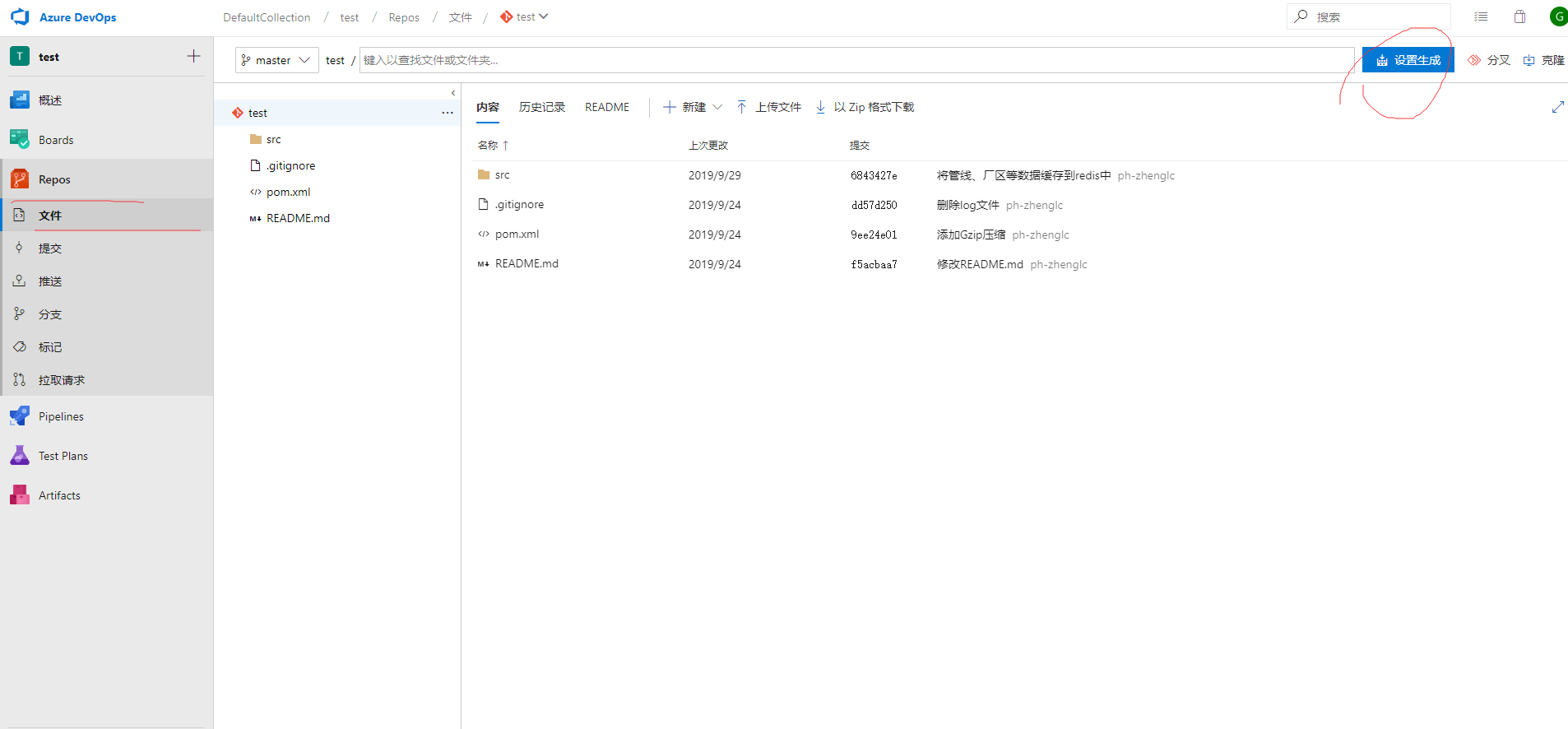Open Test Plans from the sidebar
The height and width of the screenshot is (729, 1568).
tap(63, 456)
